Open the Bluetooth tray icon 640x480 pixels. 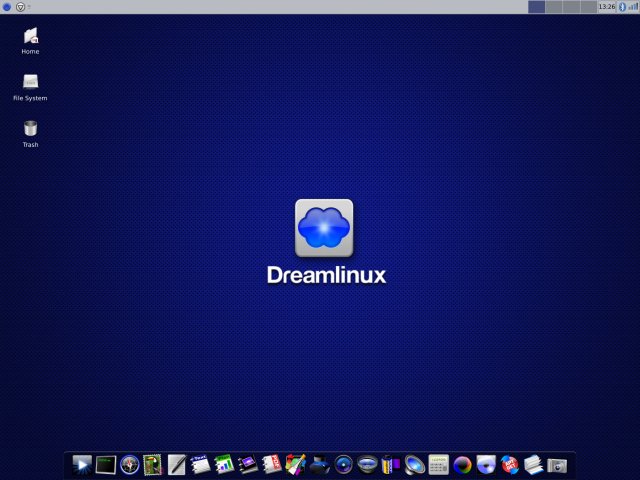pos(622,7)
